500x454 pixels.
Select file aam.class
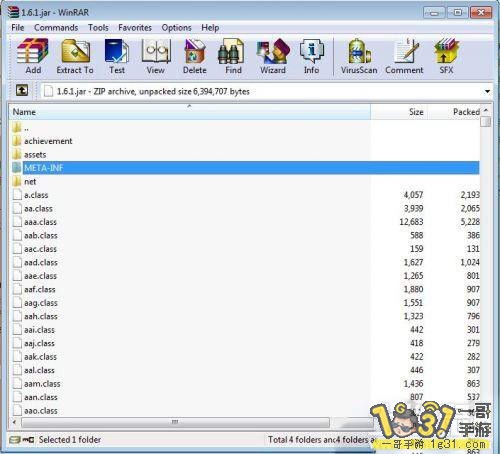click(37, 384)
